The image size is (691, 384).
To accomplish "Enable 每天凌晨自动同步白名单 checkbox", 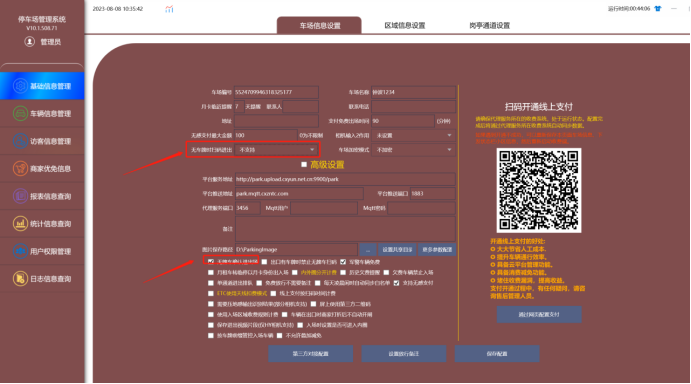I will pos(318,283).
